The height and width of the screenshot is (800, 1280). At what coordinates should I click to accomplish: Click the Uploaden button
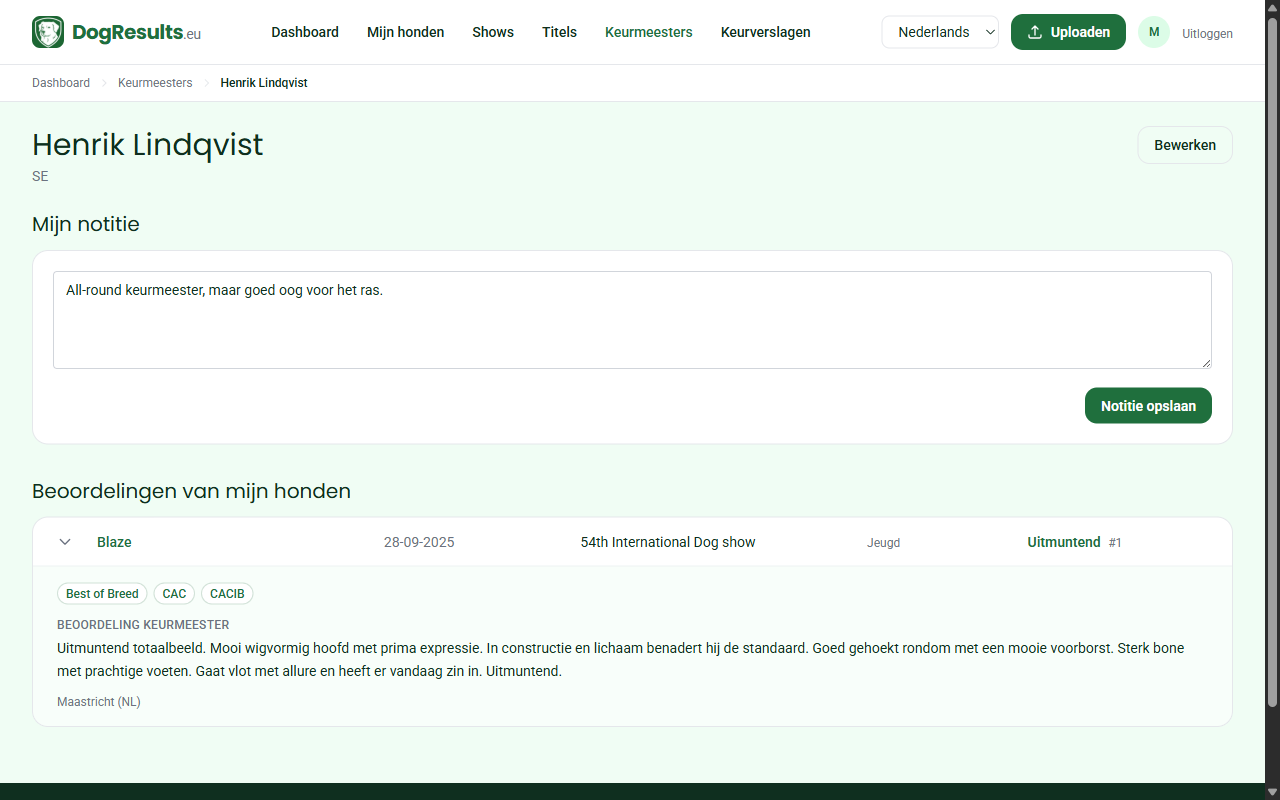(1068, 32)
